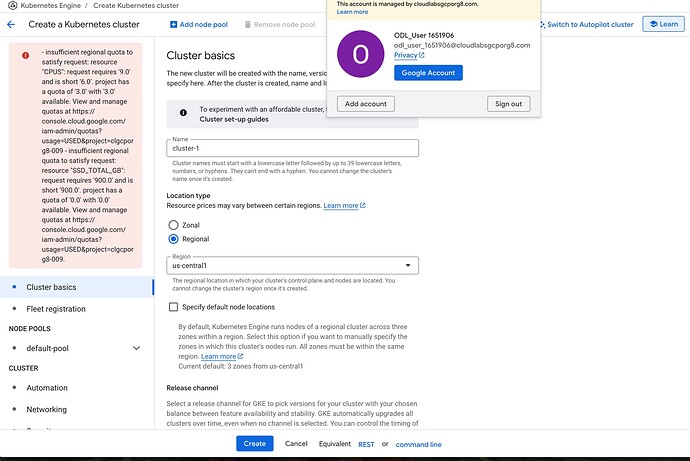The height and width of the screenshot is (461, 690).
Task: Click Sign out button
Action: click(x=509, y=104)
